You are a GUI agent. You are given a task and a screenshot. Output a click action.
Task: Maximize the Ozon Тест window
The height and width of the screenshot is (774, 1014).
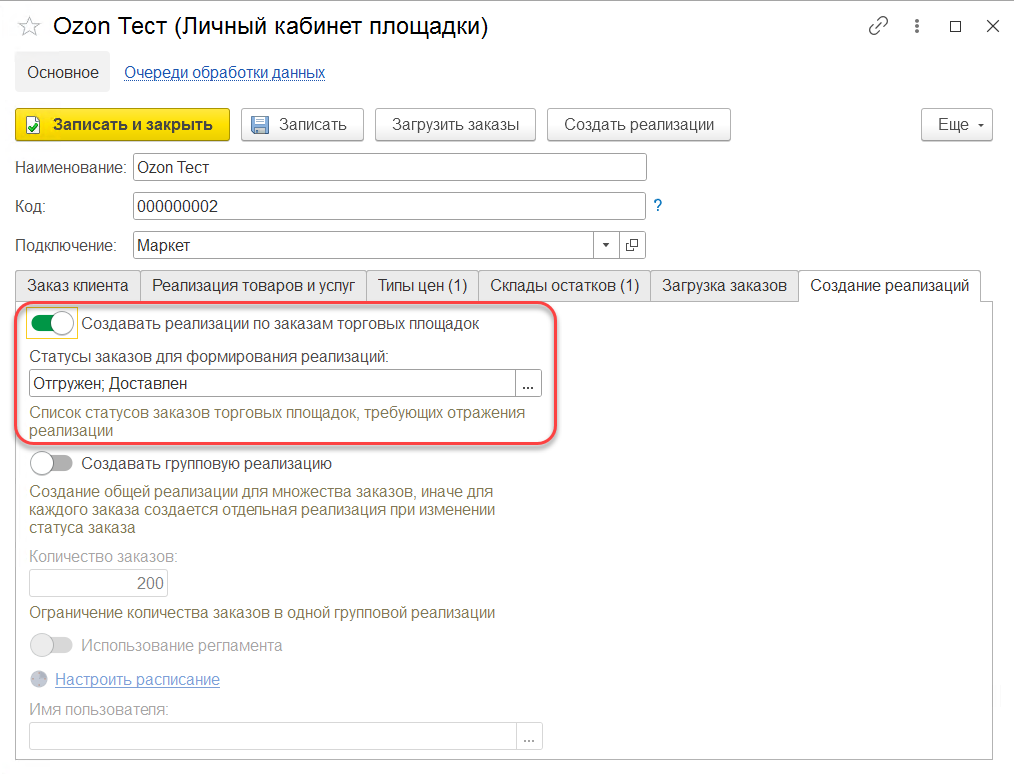coord(955,26)
